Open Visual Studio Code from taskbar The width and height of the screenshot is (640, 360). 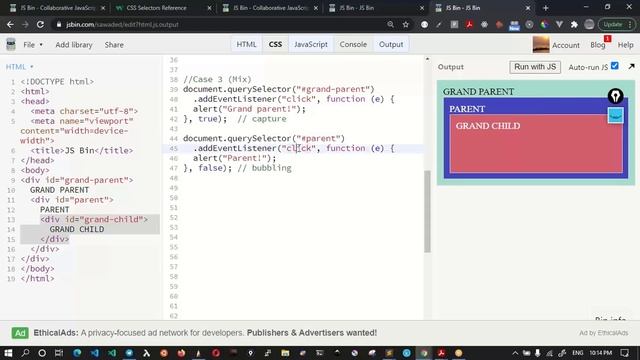95,353
